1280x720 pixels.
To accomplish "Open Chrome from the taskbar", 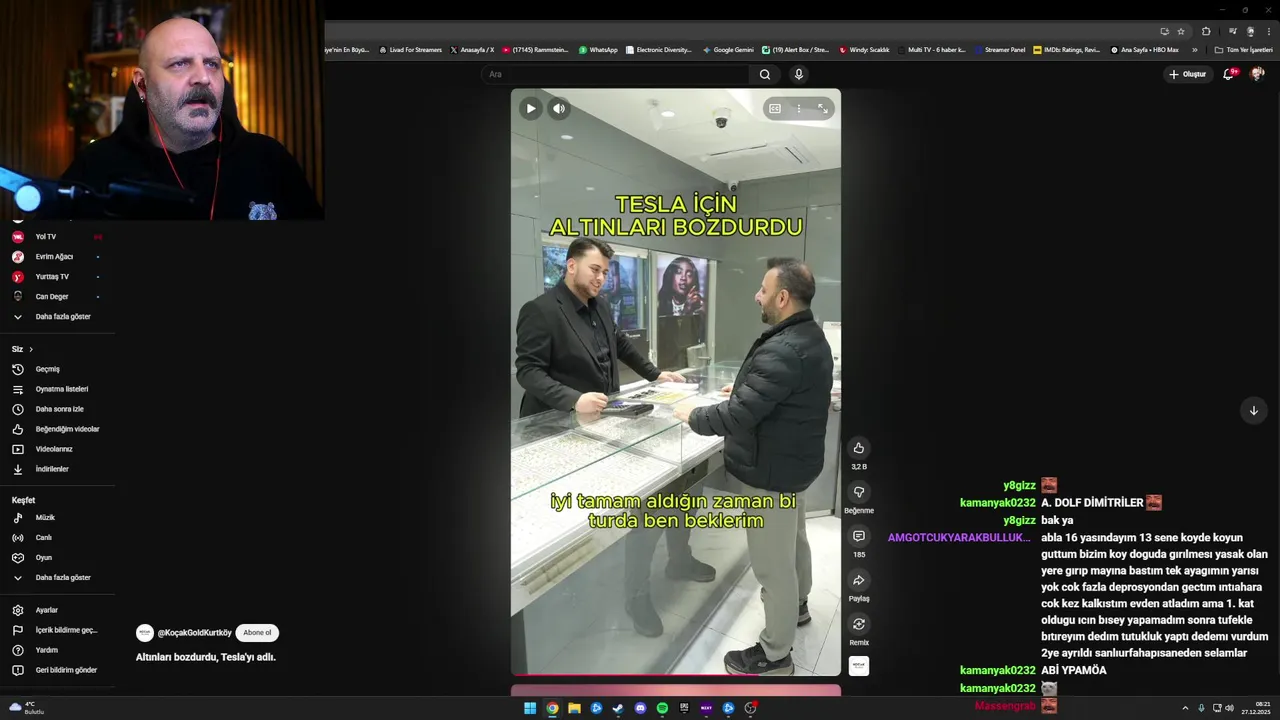I will pyautogui.click(x=552, y=708).
